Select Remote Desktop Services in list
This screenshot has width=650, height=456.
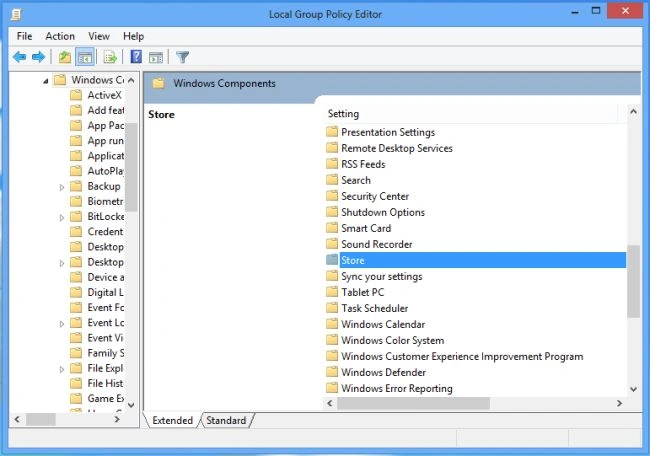pyautogui.click(x=397, y=148)
